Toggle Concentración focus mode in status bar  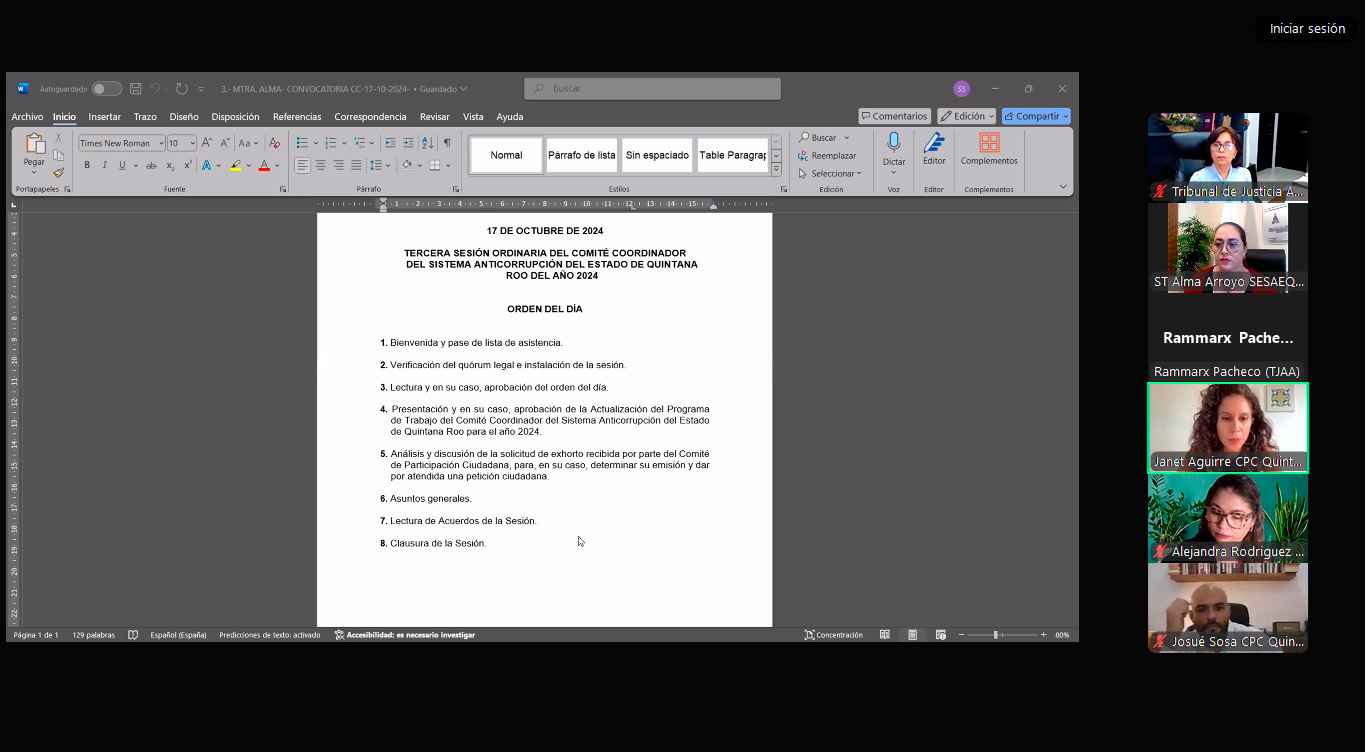(833, 635)
